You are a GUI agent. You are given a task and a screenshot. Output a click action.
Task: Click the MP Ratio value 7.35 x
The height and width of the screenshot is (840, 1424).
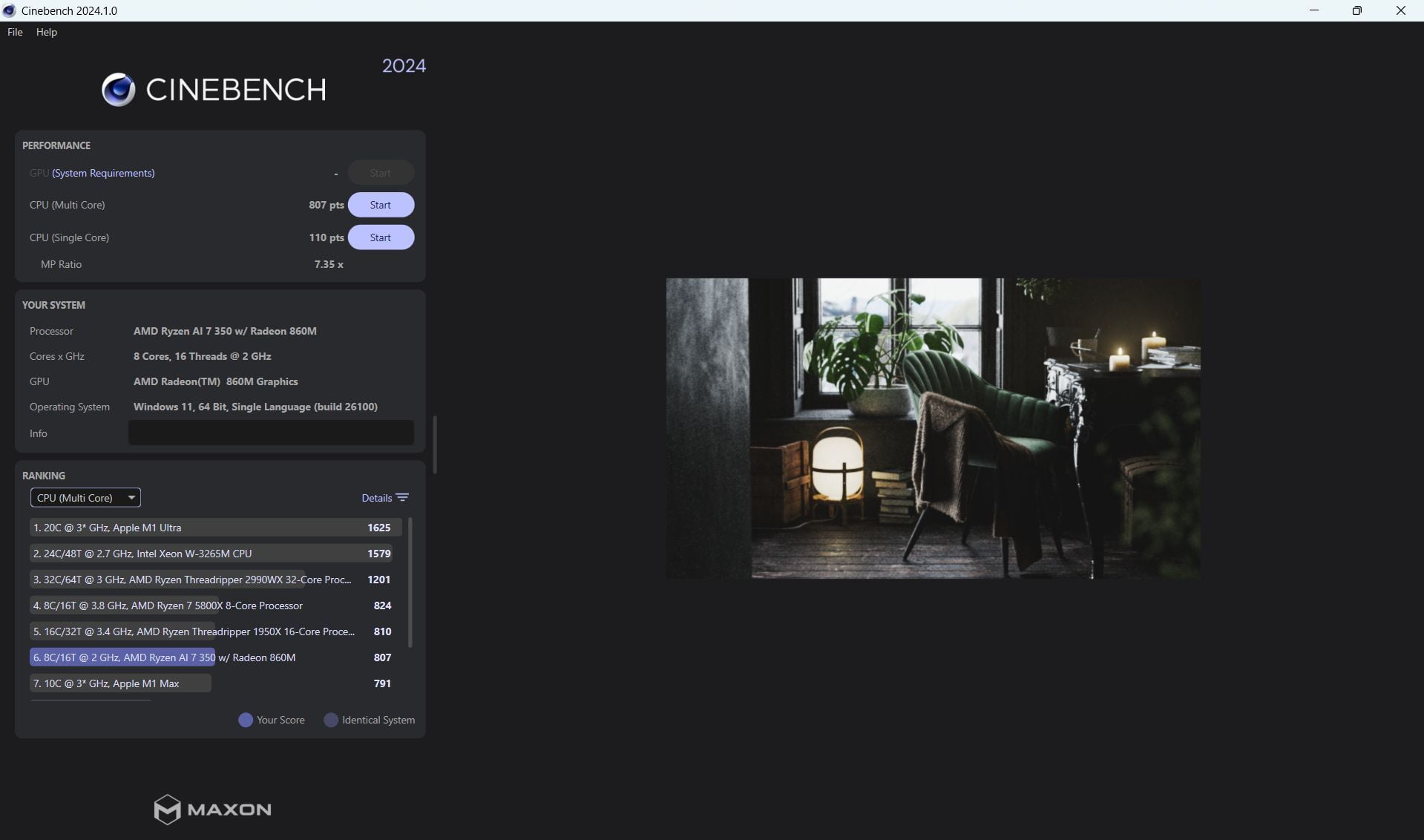(329, 264)
